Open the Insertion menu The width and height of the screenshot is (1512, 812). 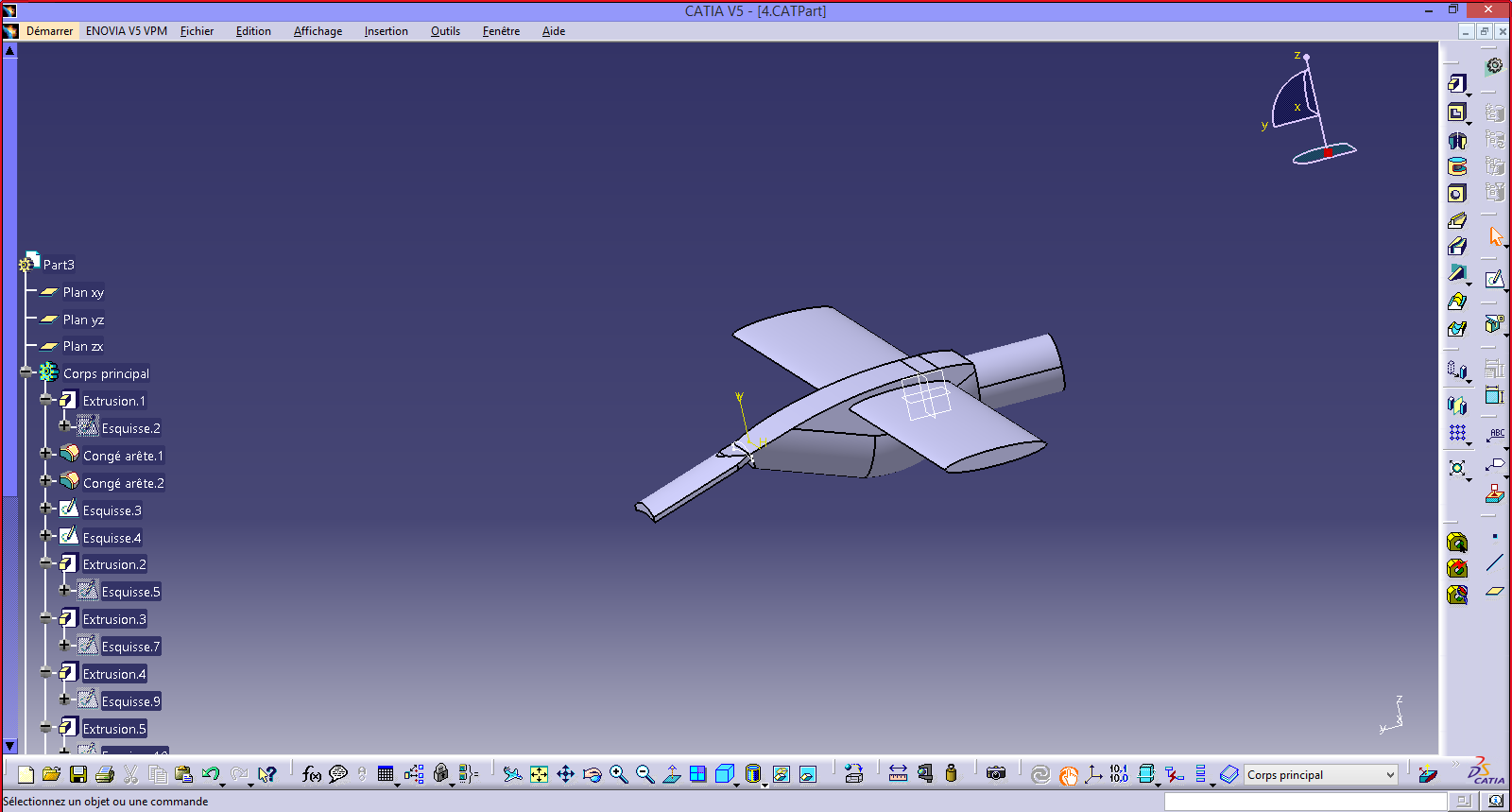pyautogui.click(x=386, y=31)
